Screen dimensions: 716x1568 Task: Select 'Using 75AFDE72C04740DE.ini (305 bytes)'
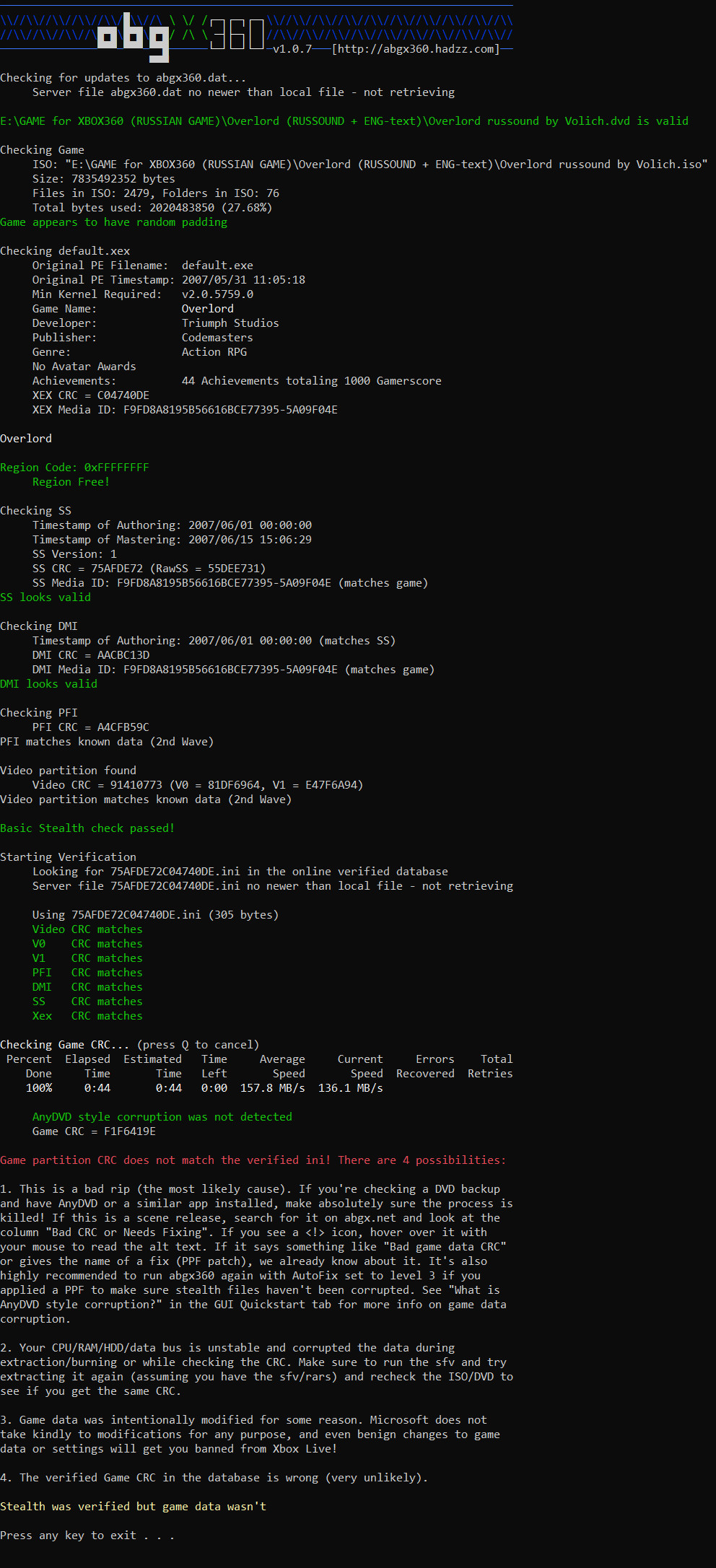155,915
